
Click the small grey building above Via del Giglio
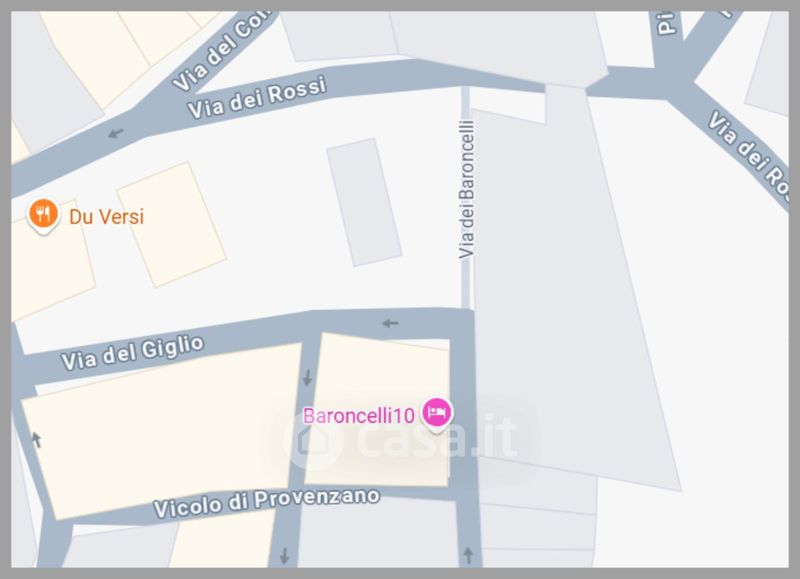[x=364, y=202]
